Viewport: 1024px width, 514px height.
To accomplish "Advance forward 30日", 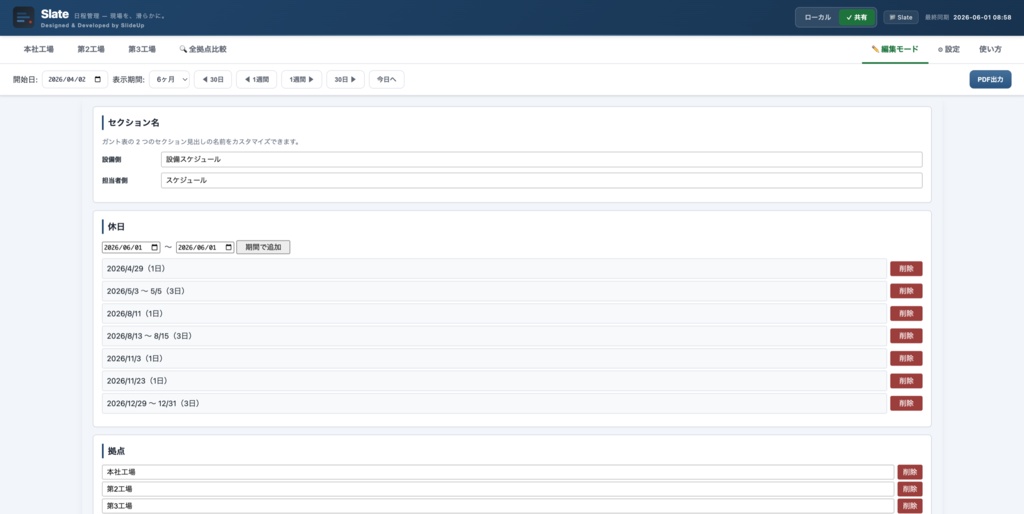I will [345, 80].
